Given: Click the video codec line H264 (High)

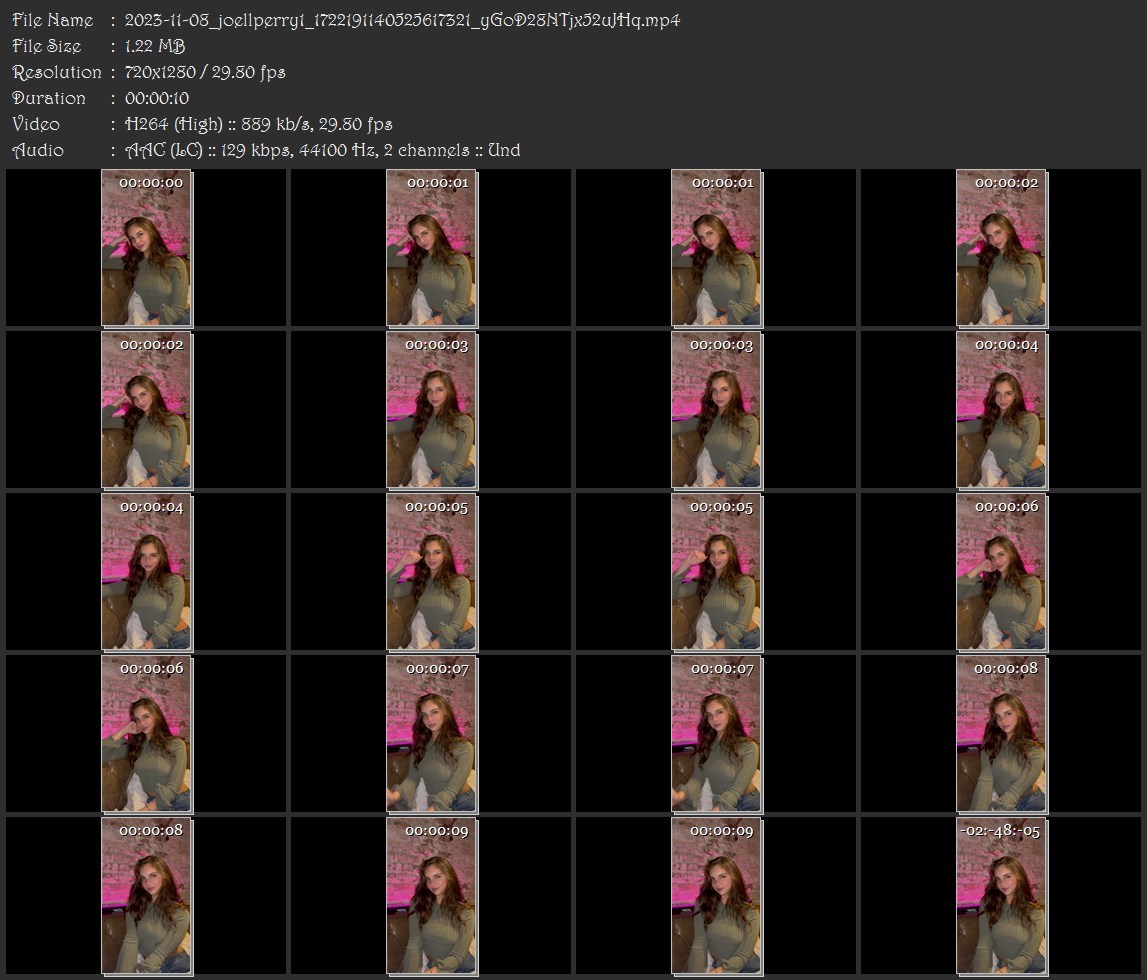Looking at the screenshot, I should tap(259, 124).
